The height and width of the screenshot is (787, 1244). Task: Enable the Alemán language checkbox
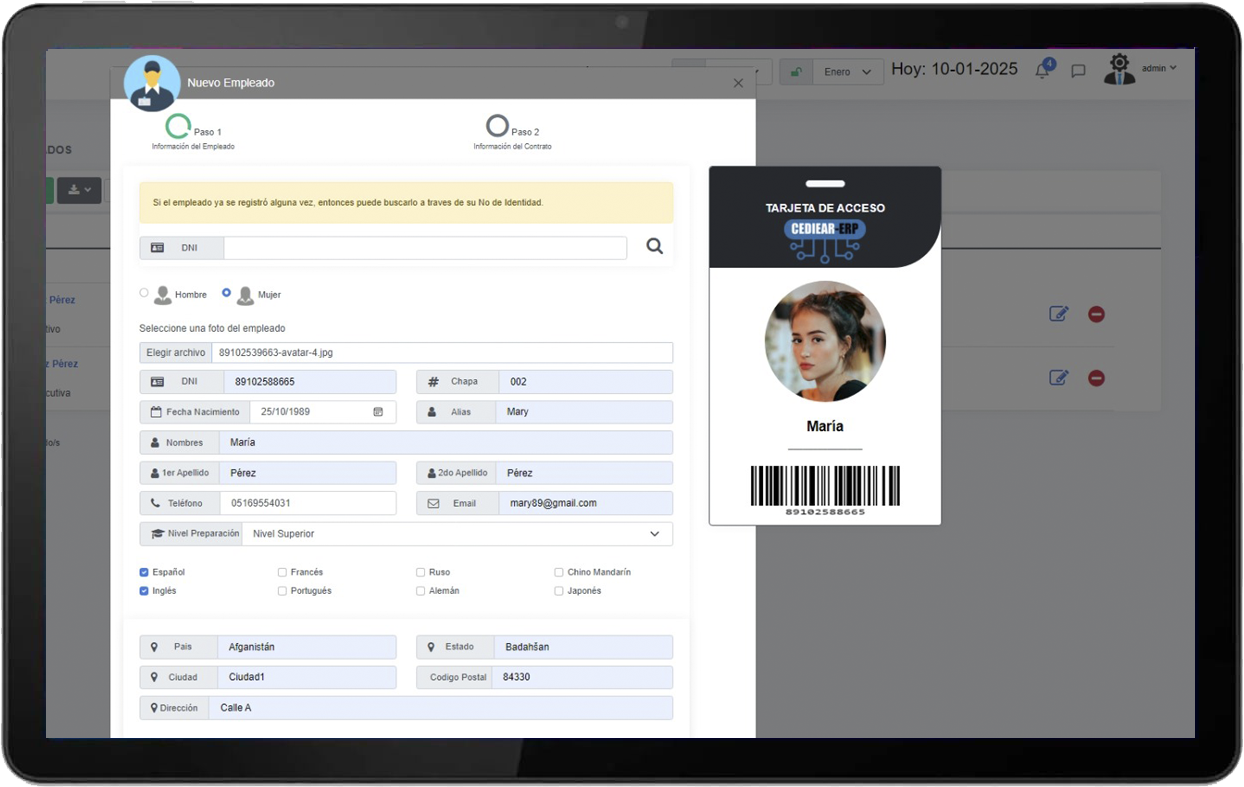click(x=421, y=591)
